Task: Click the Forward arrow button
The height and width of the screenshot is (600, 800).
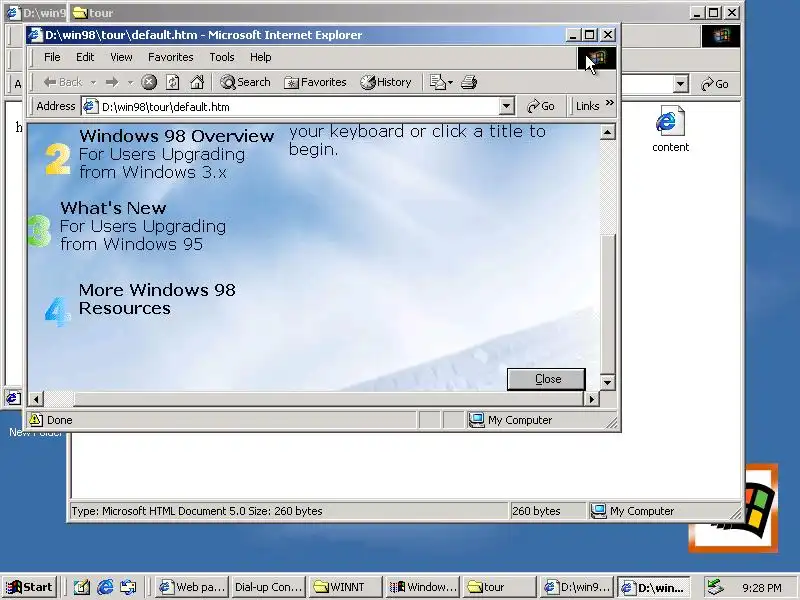Action: (112, 82)
